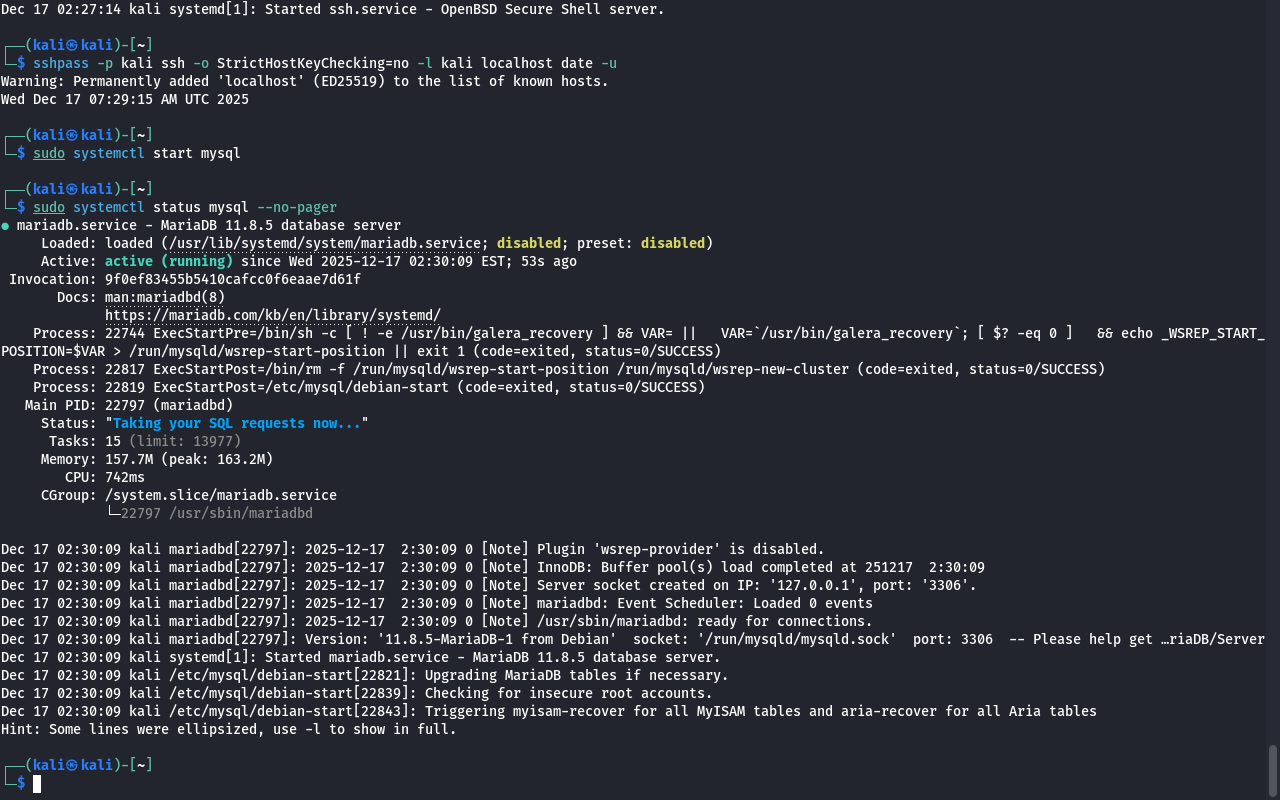Click the --no-pager flag in status command

pyautogui.click(x=296, y=207)
